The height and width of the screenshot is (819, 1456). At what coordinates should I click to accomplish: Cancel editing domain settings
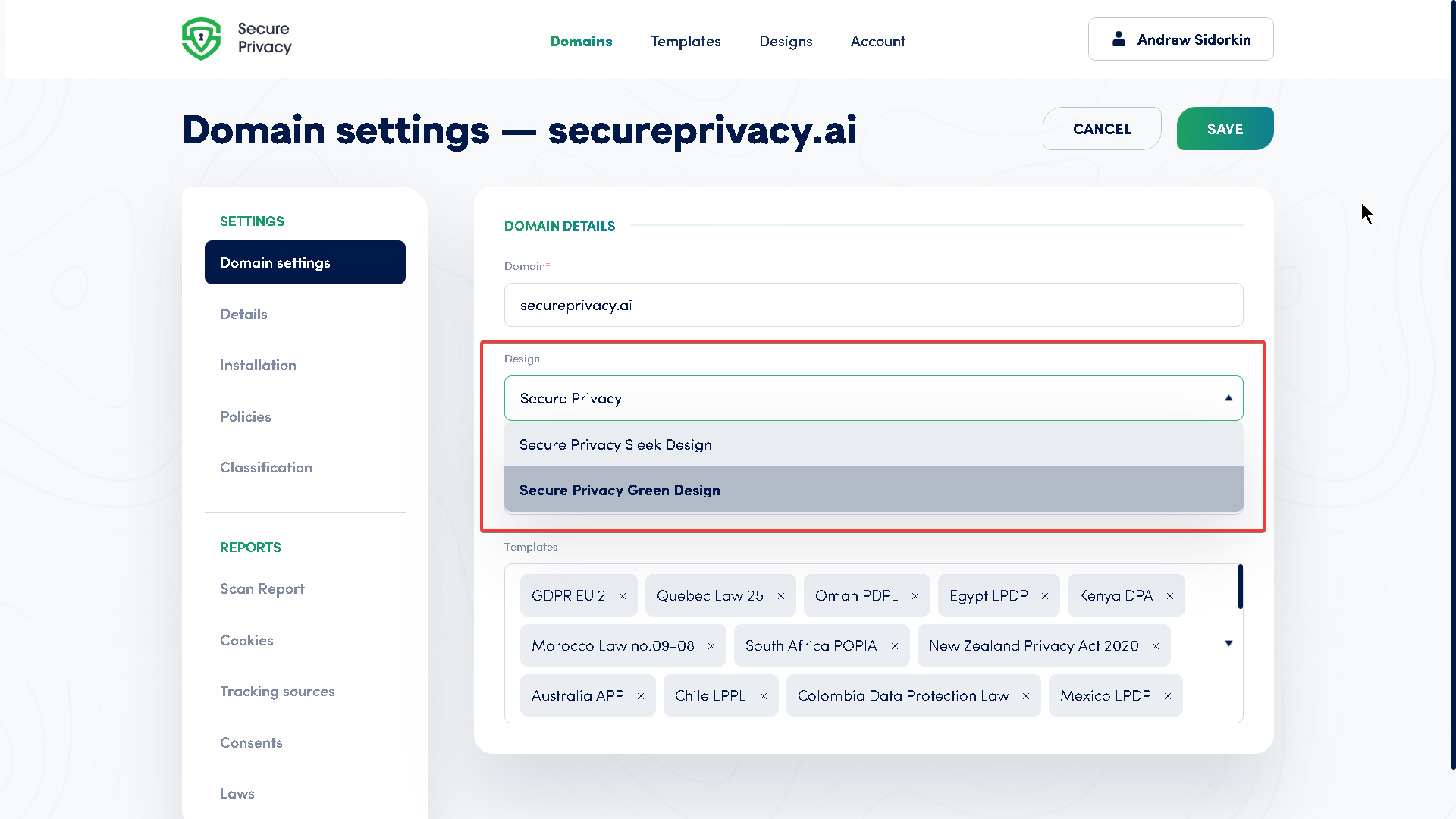[x=1101, y=128]
